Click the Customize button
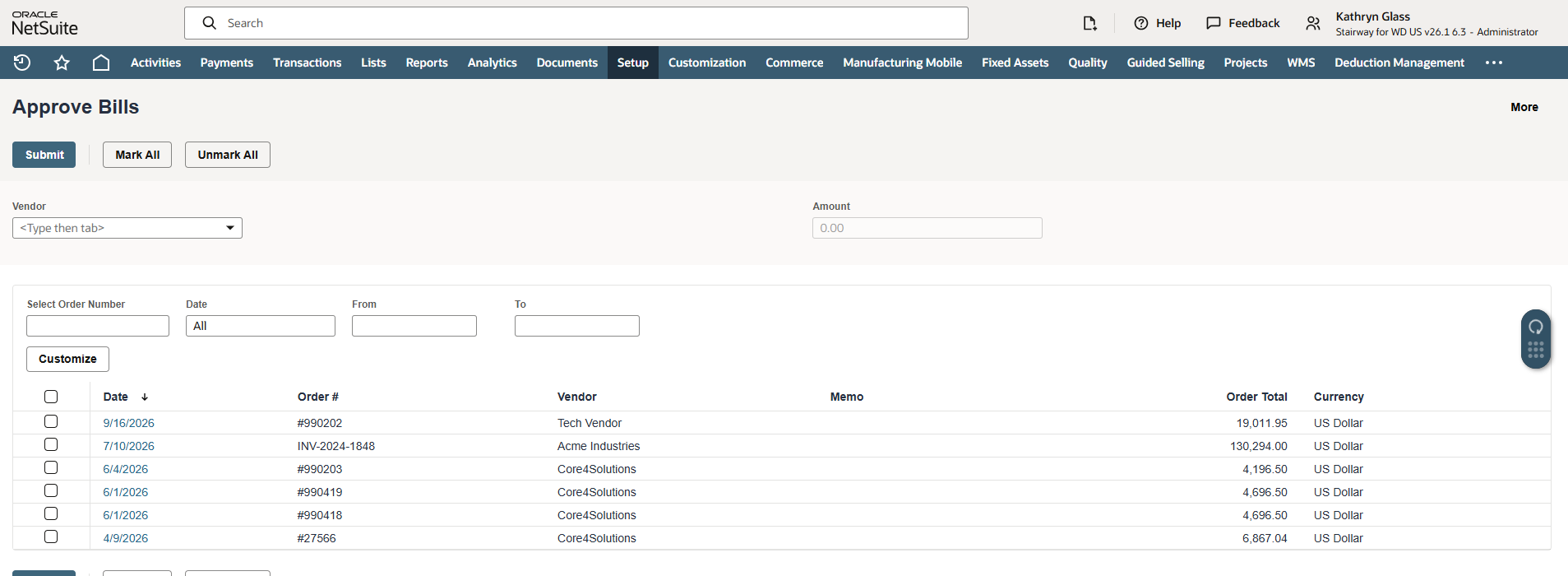This screenshot has width=1568, height=576. 67,359
